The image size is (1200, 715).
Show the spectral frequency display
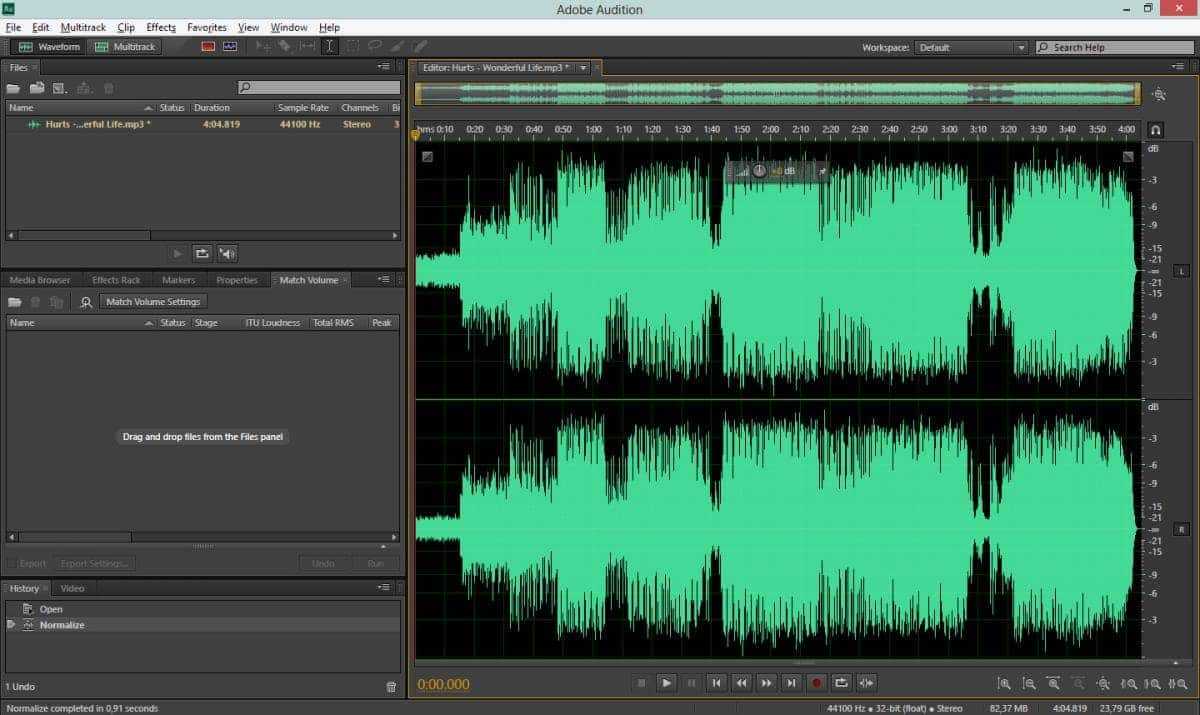tap(208, 46)
